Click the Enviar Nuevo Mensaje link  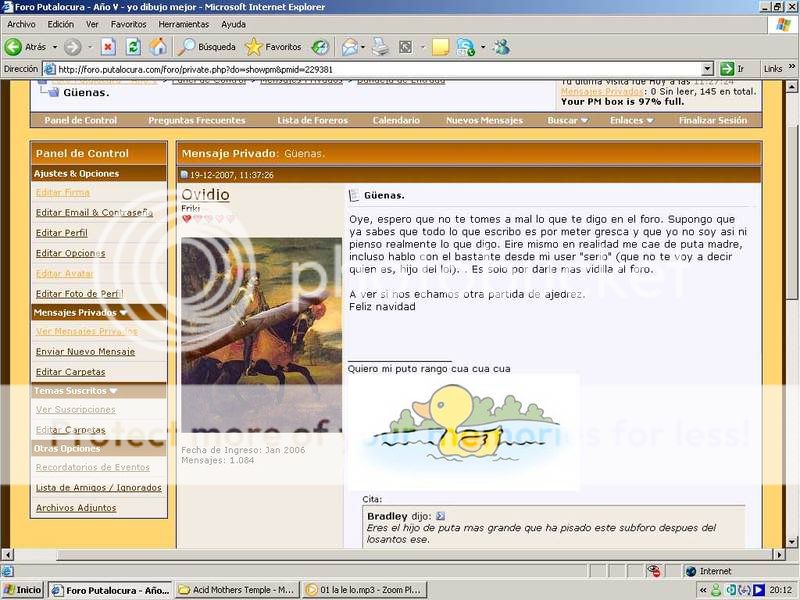[x=85, y=352]
